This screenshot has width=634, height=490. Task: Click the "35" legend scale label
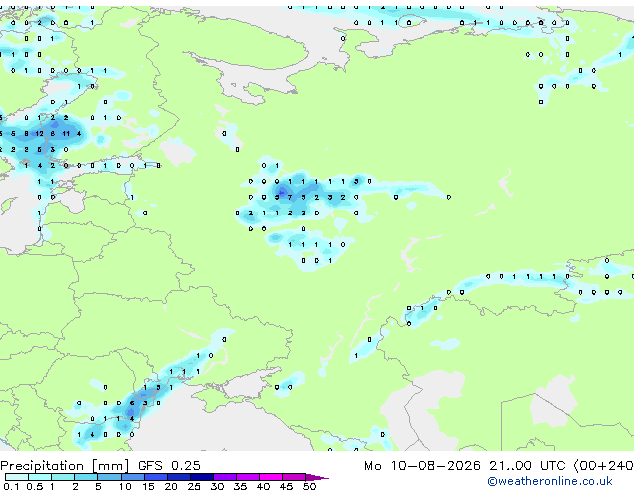[241, 486]
